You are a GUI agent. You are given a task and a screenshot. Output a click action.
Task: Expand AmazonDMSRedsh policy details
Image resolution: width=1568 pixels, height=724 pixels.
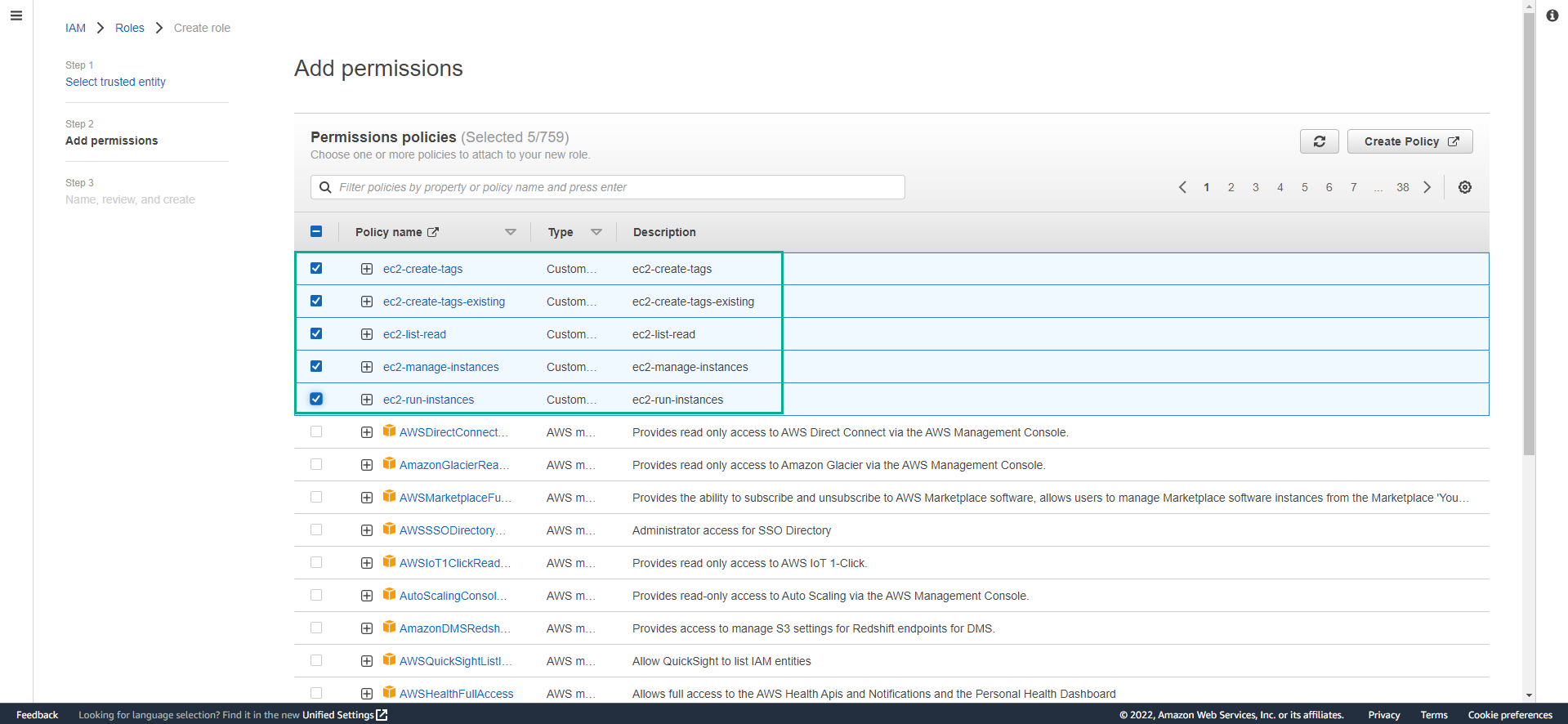click(367, 628)
